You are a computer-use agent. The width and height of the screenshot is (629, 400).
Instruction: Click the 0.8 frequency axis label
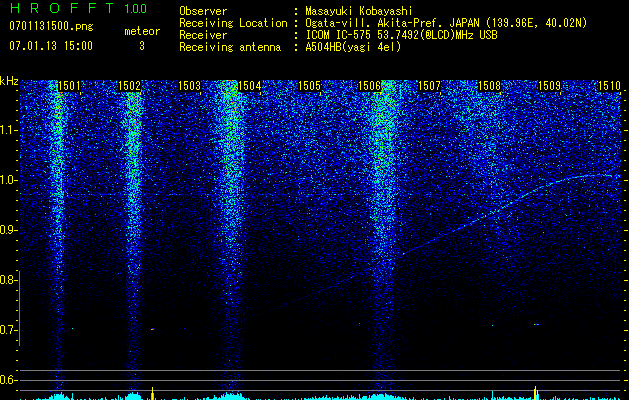click(x=8, y=280)
